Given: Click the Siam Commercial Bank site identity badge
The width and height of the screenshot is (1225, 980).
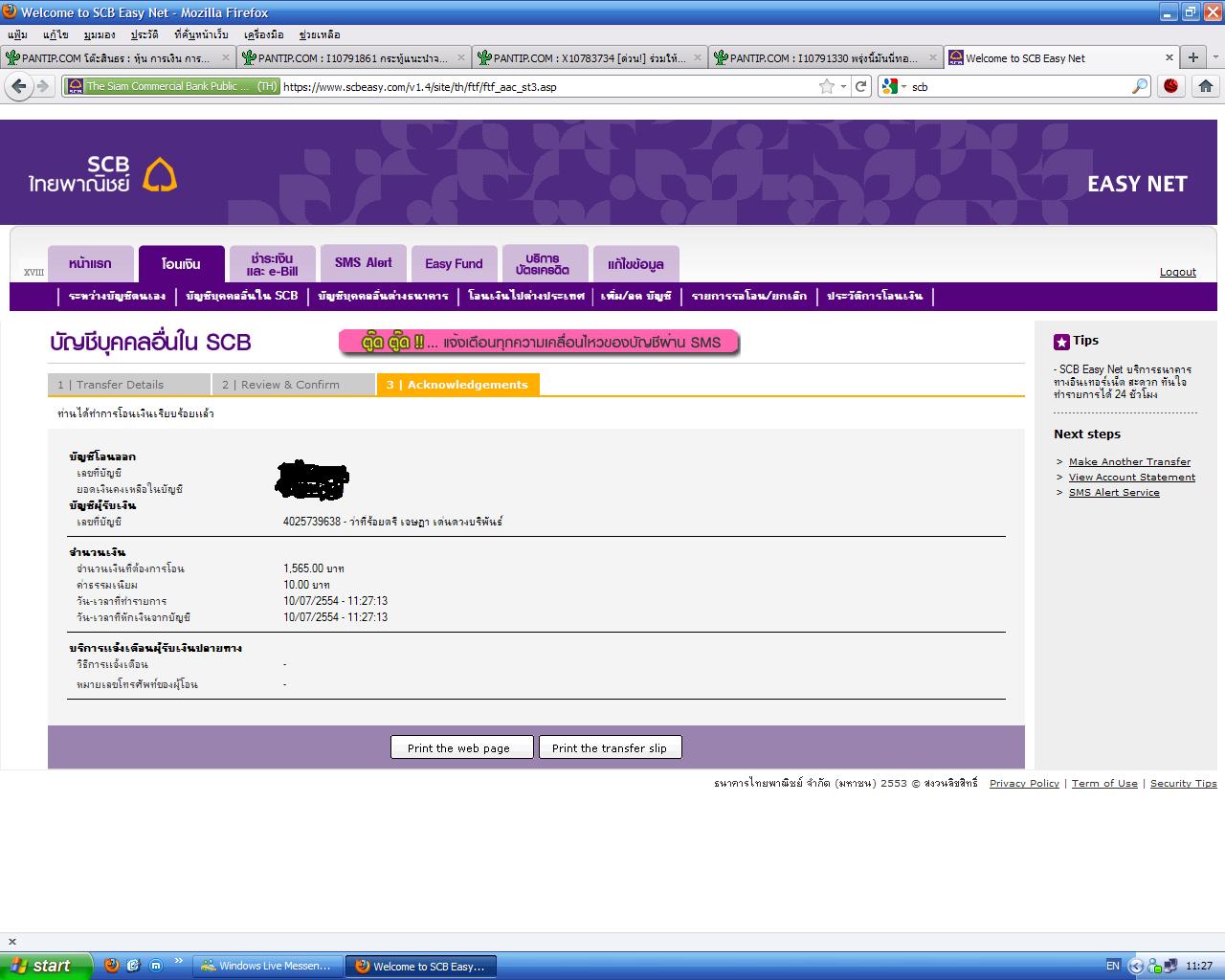Looking at the screenshot, I should [x=172, y=86].
